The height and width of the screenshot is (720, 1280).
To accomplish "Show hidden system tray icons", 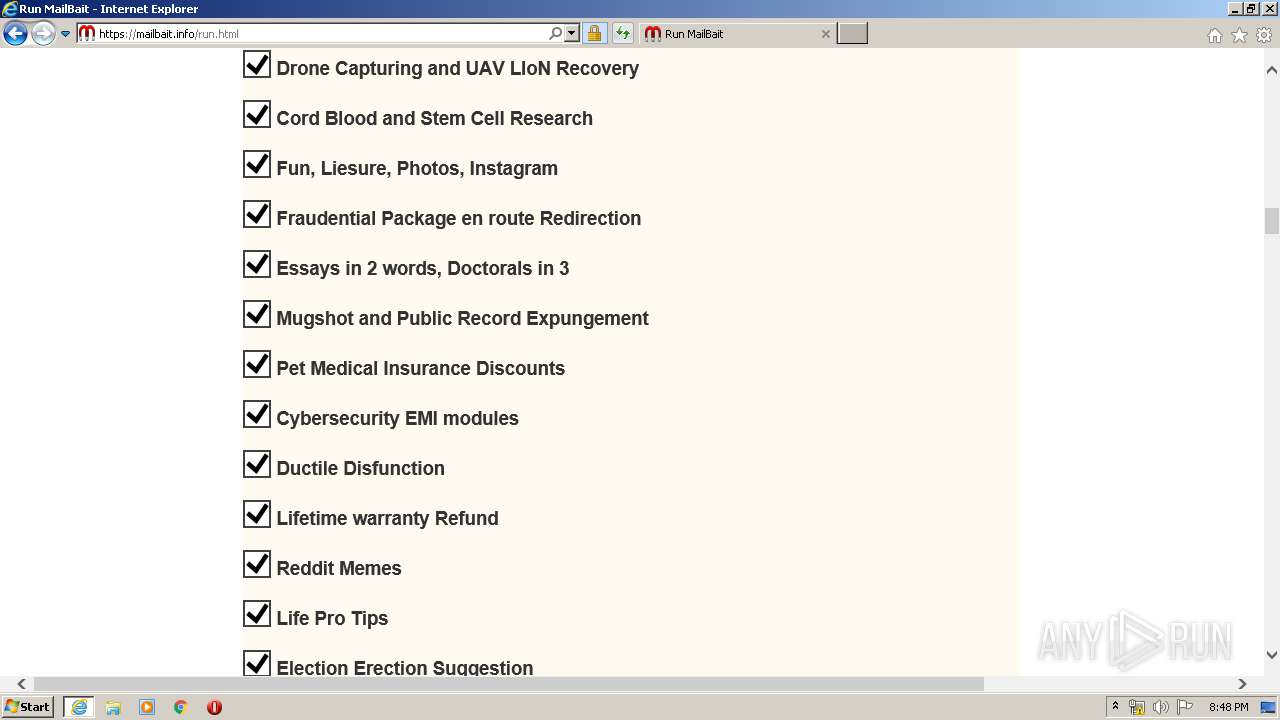I will pos(1116,707).
